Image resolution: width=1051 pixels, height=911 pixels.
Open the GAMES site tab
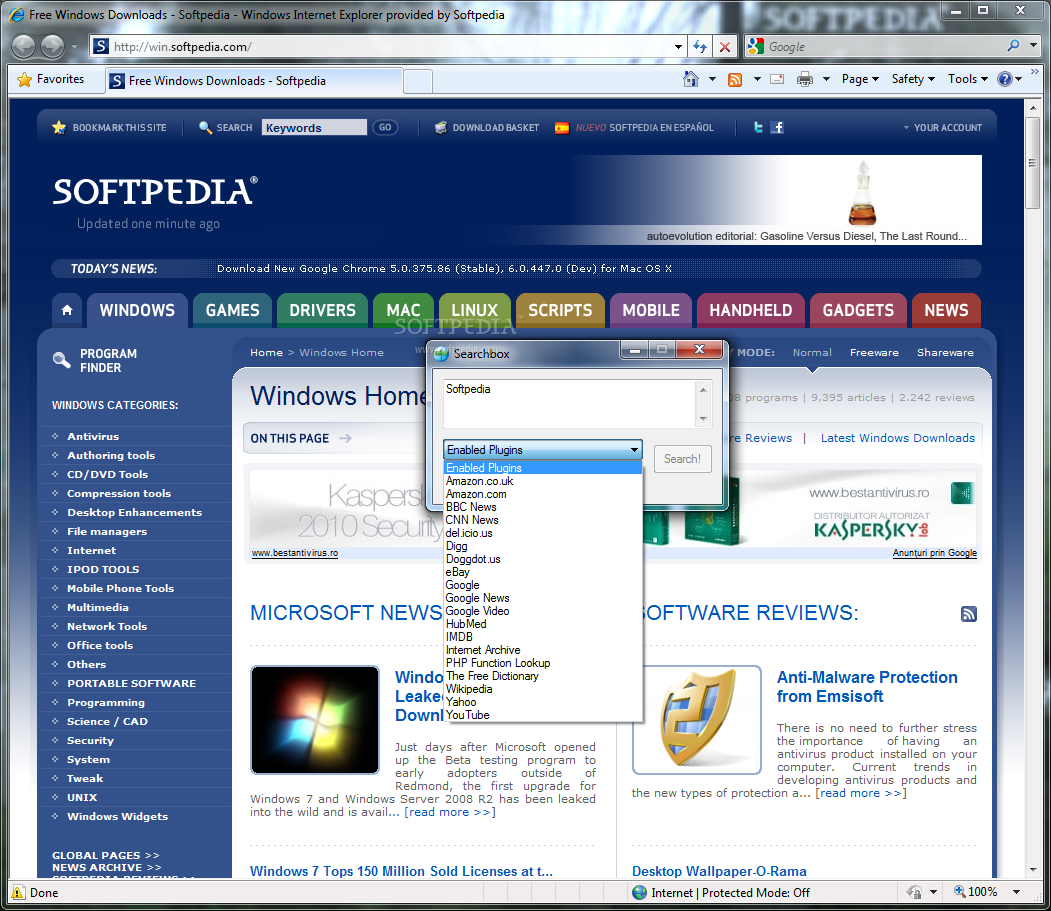tap(233, 310)
